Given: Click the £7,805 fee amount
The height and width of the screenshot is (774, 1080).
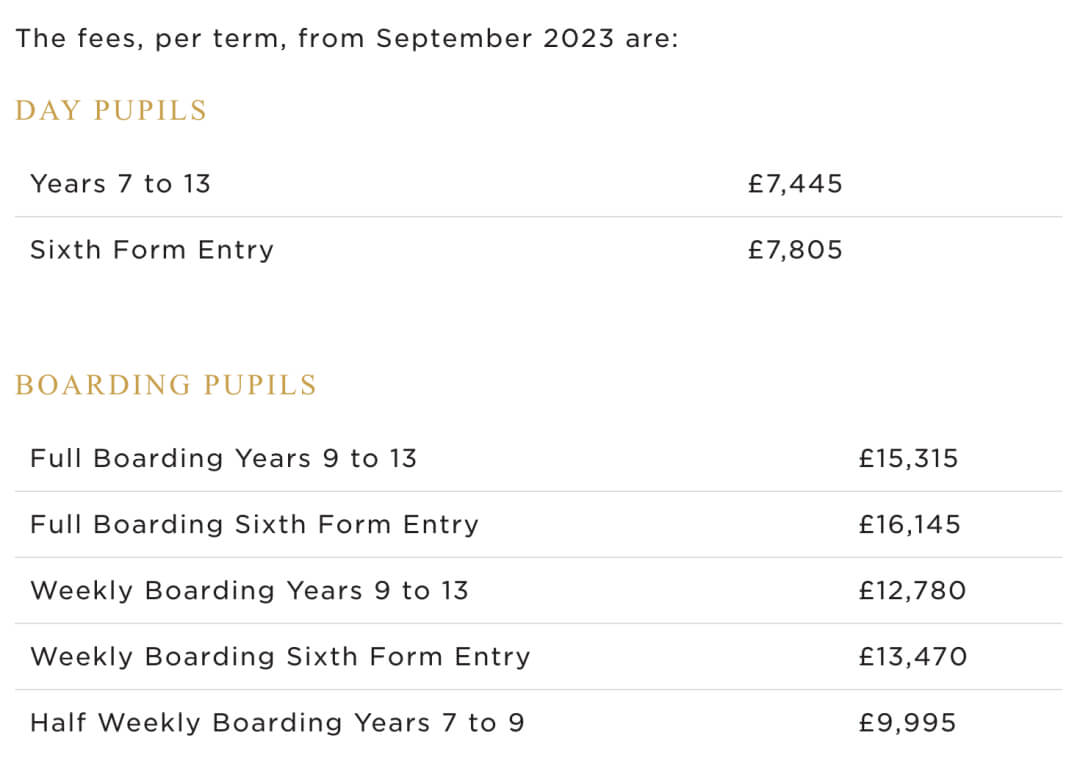Looking at the screenshot, I should (795, 250).
